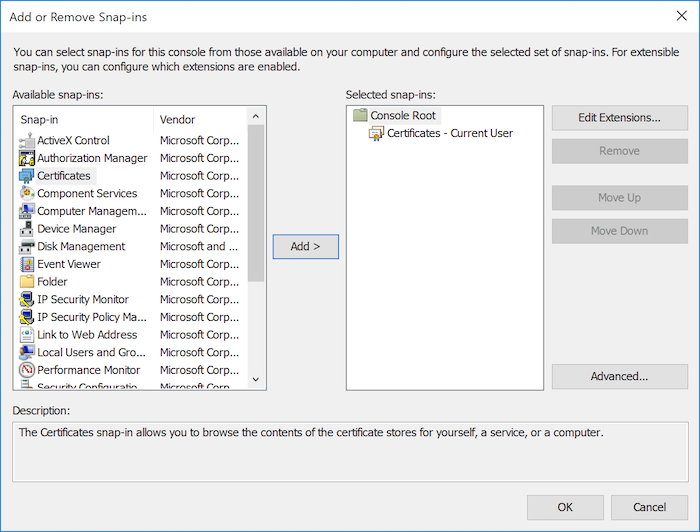Select Certificates - Current User node
Image resolution: width=700 pixels, height=532 pixels.
point(449,133)
